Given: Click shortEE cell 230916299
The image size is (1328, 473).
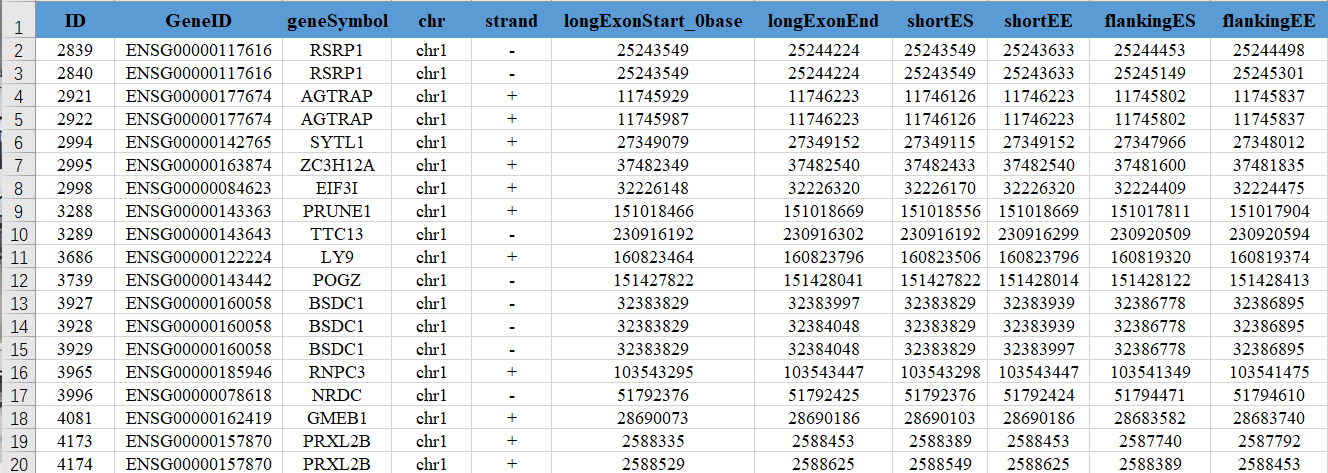Looking at the screenshot, I should click(x=1038, y=234).
